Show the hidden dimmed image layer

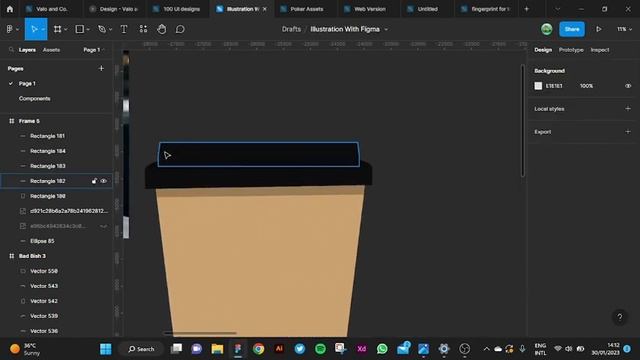tap(104, 226)
